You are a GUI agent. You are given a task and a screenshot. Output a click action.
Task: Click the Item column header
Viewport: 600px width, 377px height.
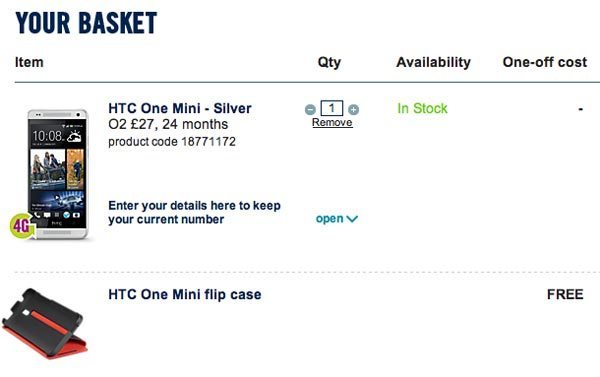(x=29, y=62)
